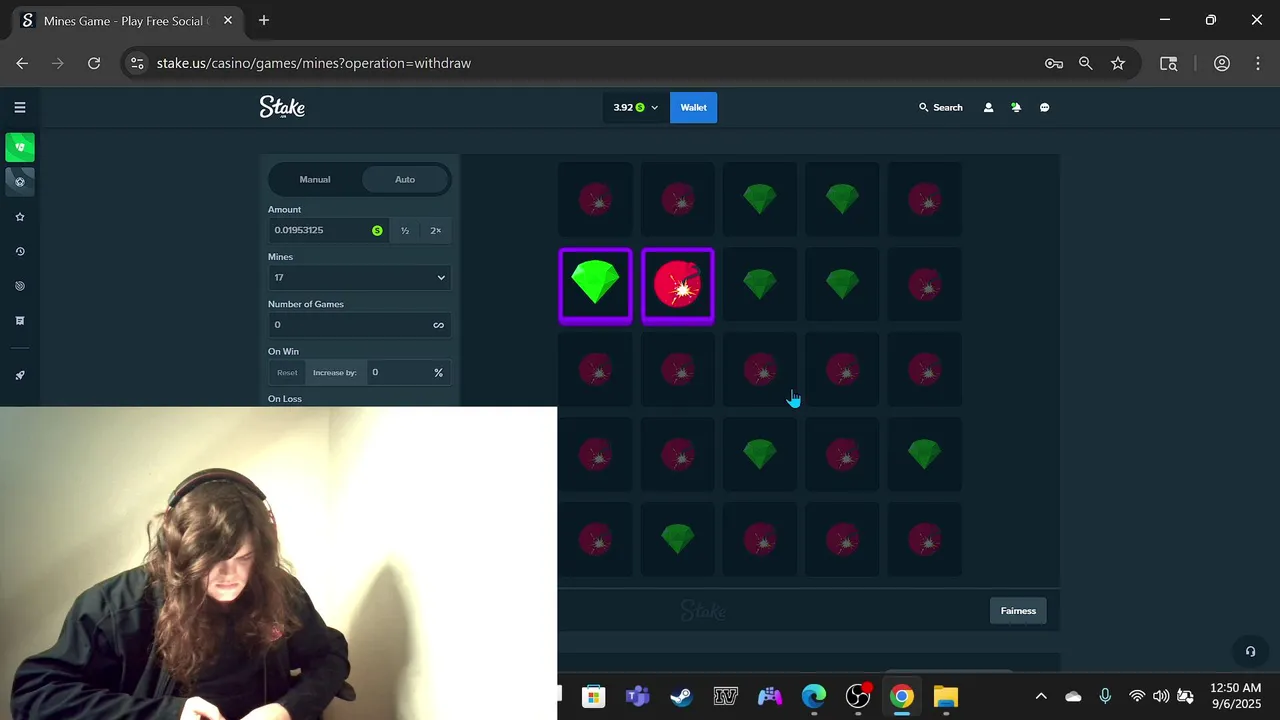Open live support headset icon

[x=1250, y=651]
